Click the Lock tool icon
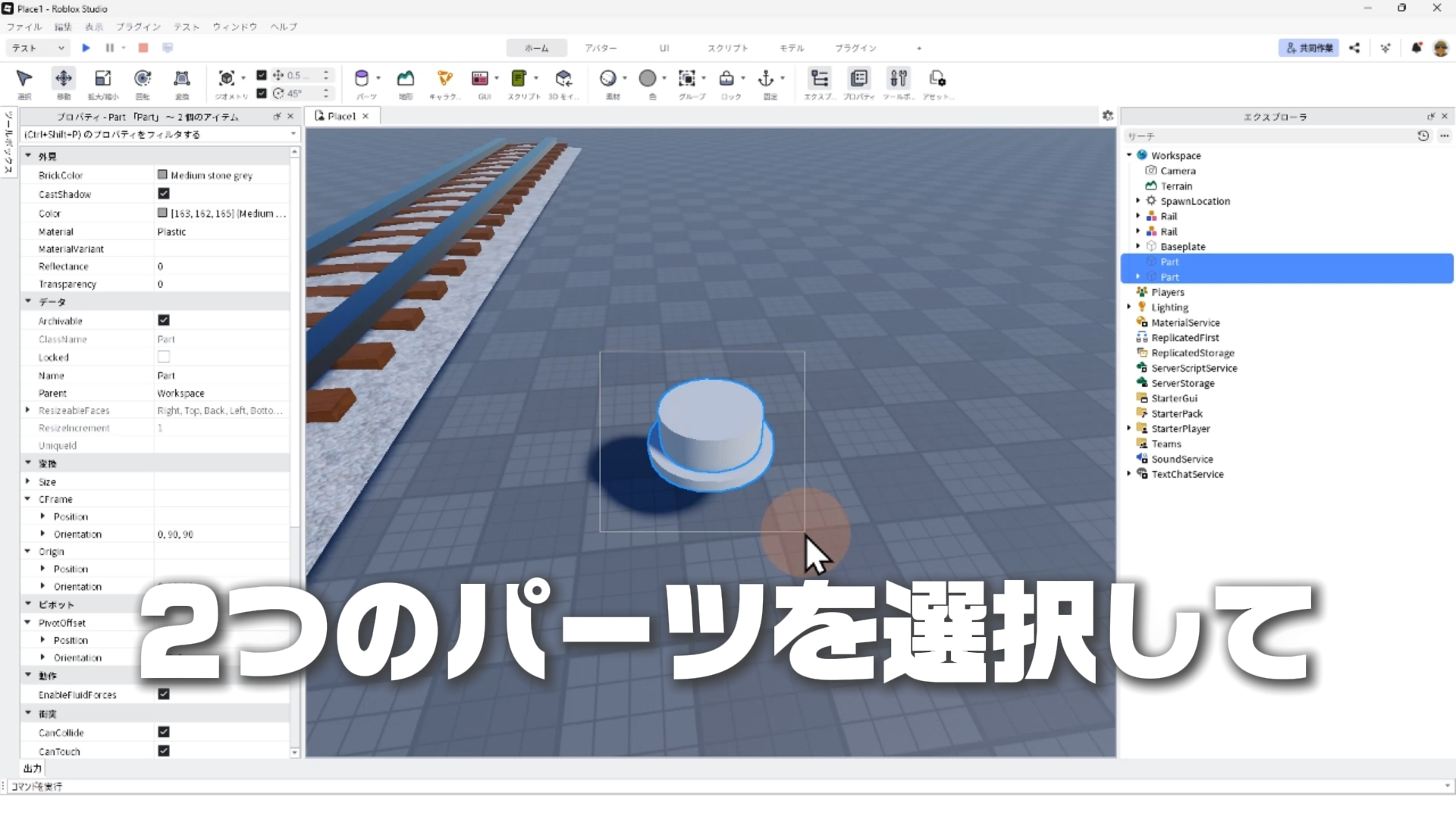 (726, 79)
